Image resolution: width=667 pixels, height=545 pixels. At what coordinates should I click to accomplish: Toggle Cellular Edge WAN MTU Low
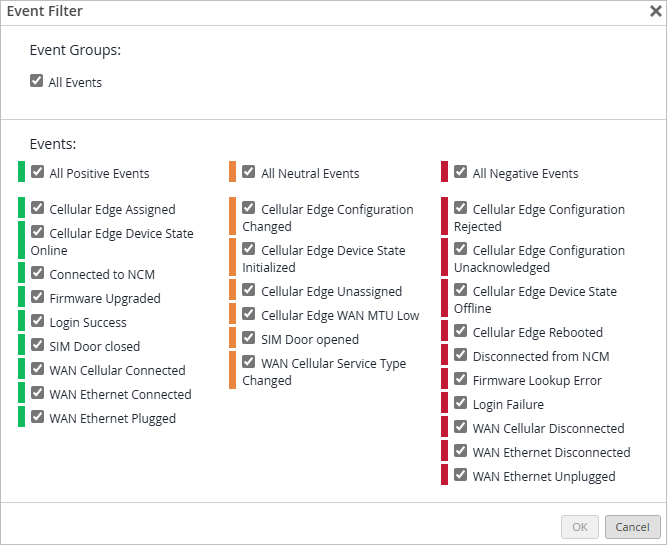click(x=249, y=314)
